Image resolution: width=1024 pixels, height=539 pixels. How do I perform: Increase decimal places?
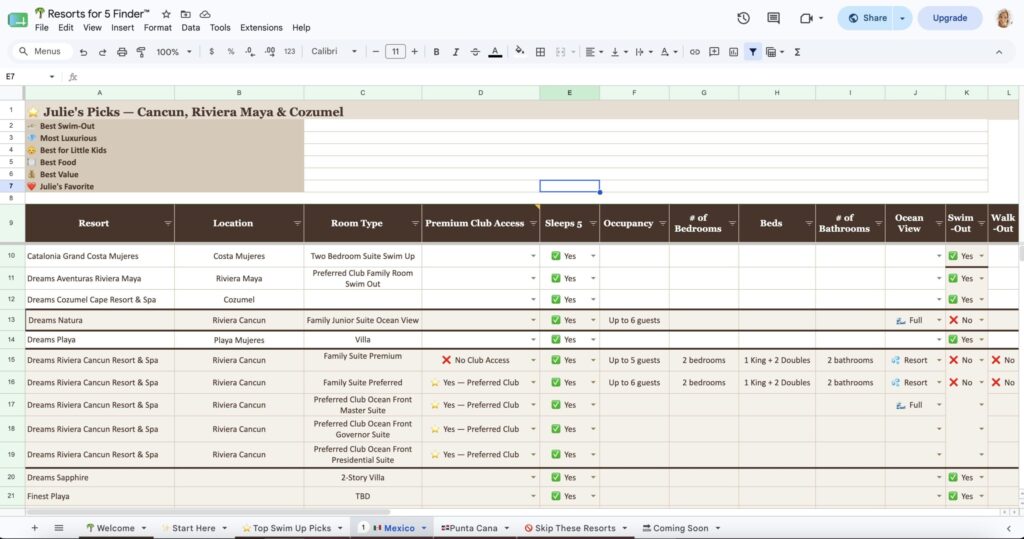point(270,52)
